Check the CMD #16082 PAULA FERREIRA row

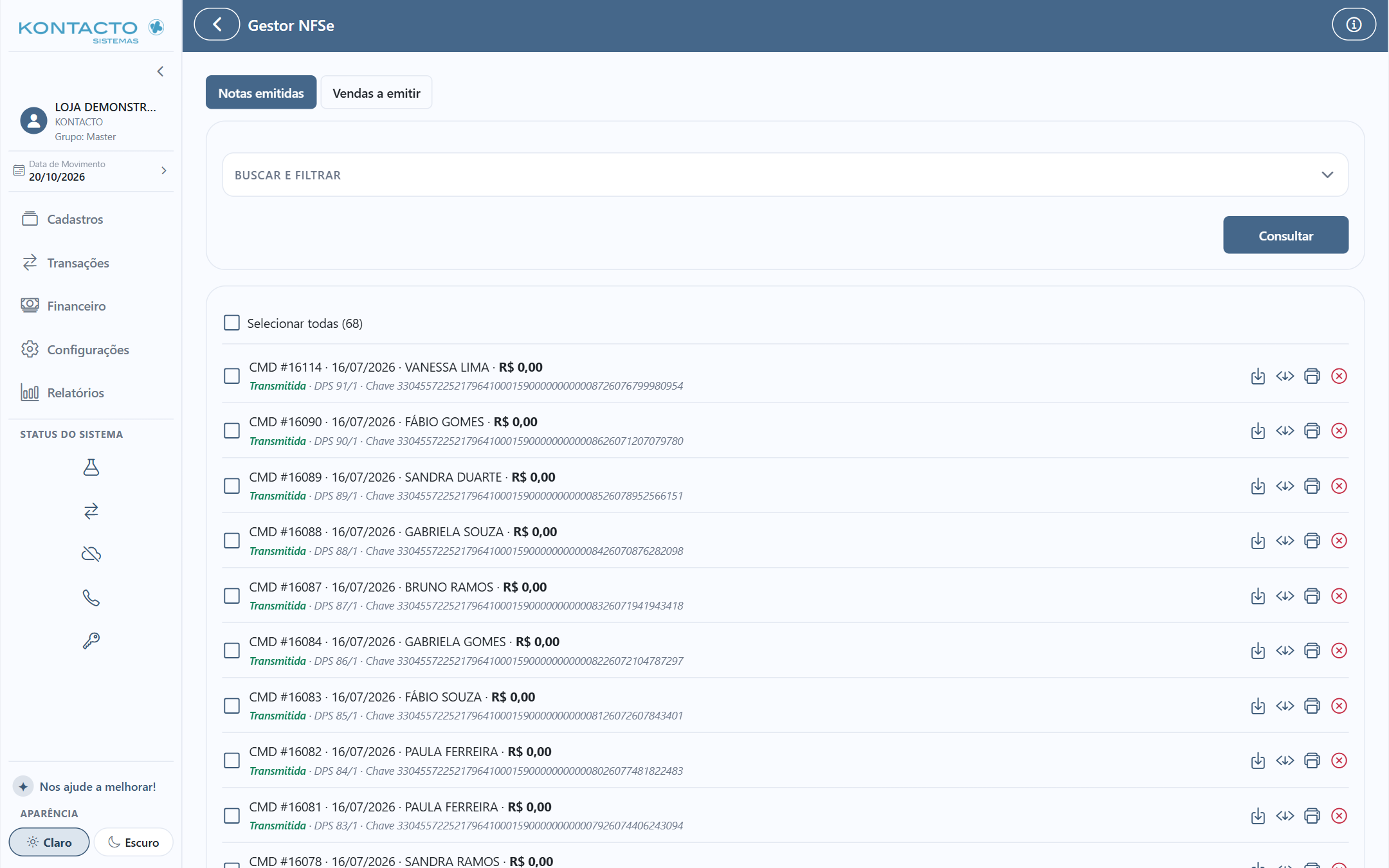click(232, 761)
